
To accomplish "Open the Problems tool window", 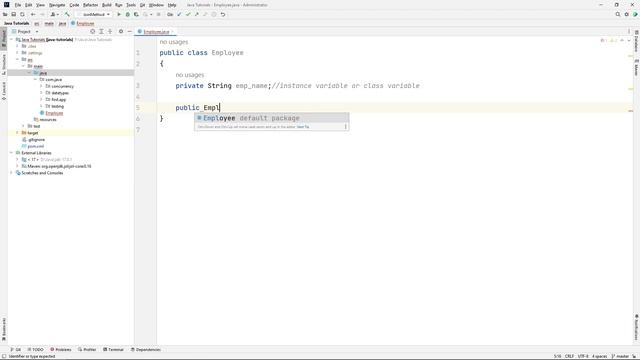I will pos(61,349).
